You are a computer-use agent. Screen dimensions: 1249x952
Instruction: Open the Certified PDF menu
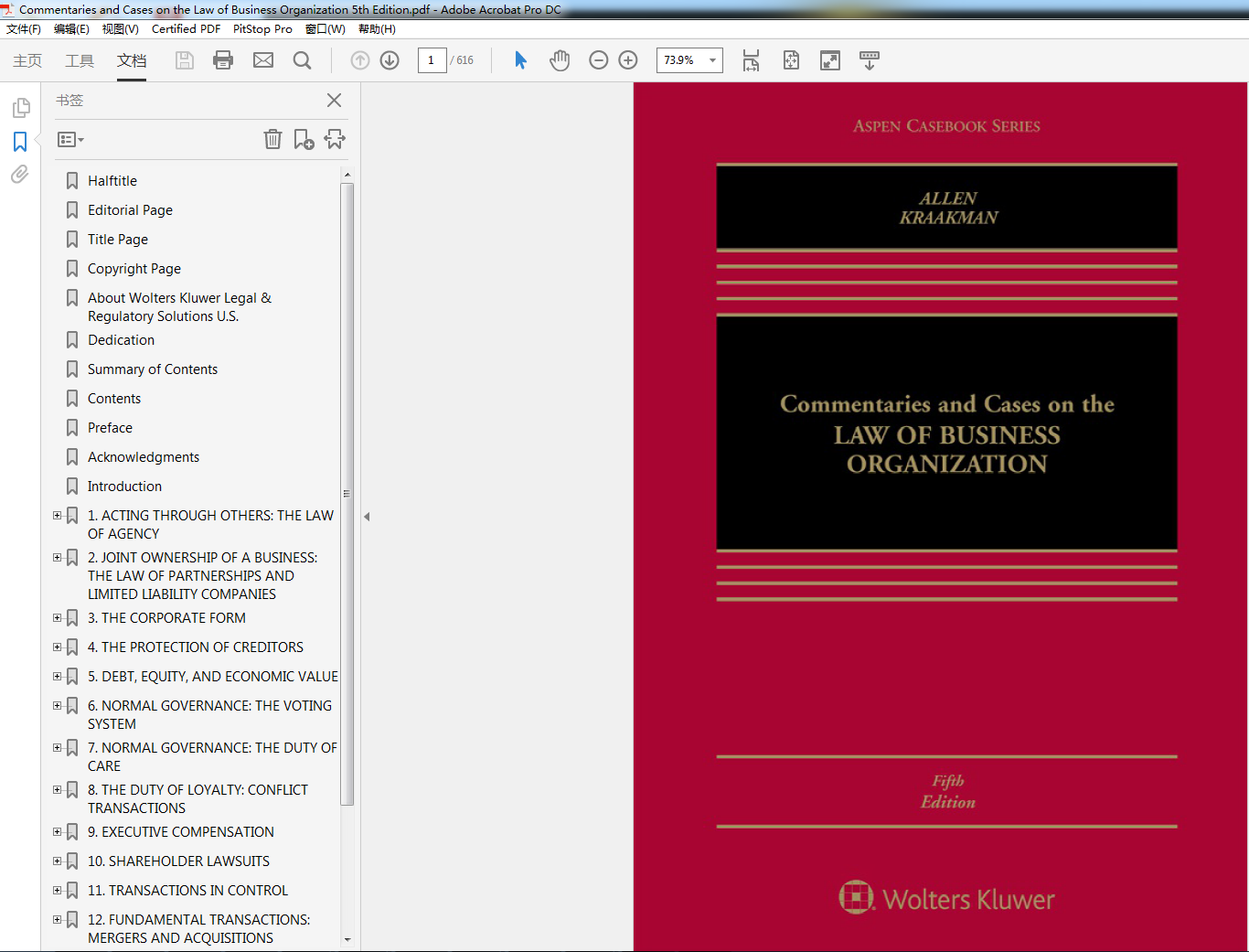point(186,29)
